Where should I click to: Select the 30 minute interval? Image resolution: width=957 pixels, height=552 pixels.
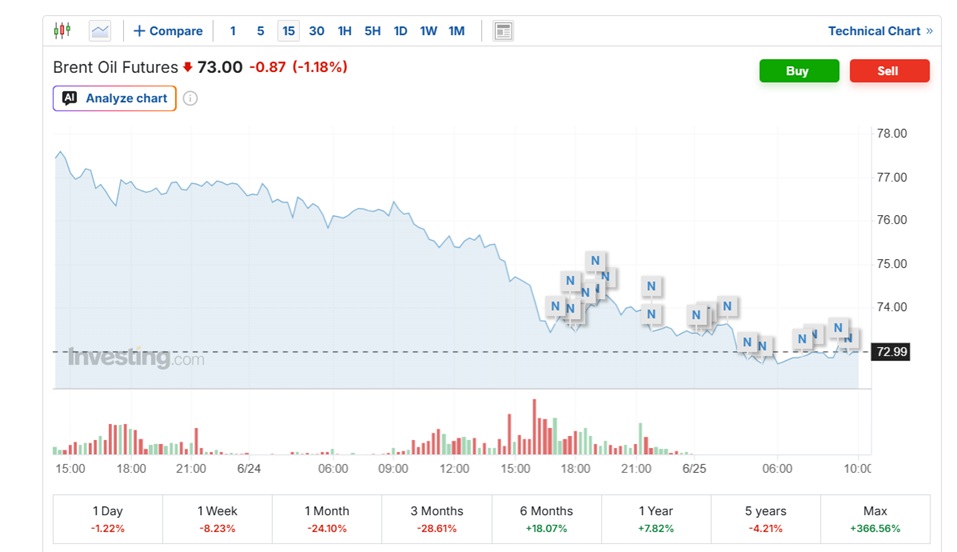click(x=317, y=31)
